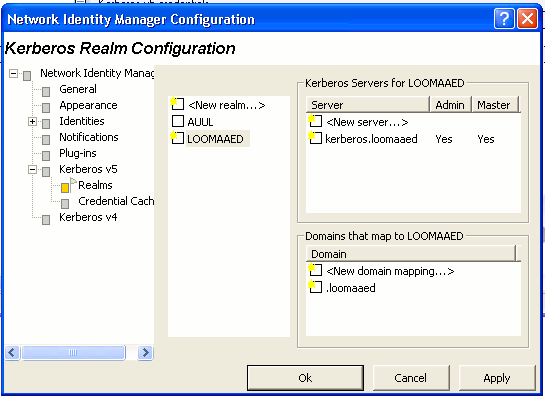
Task: Select the Realms tree item
Action: coord(95,185)
